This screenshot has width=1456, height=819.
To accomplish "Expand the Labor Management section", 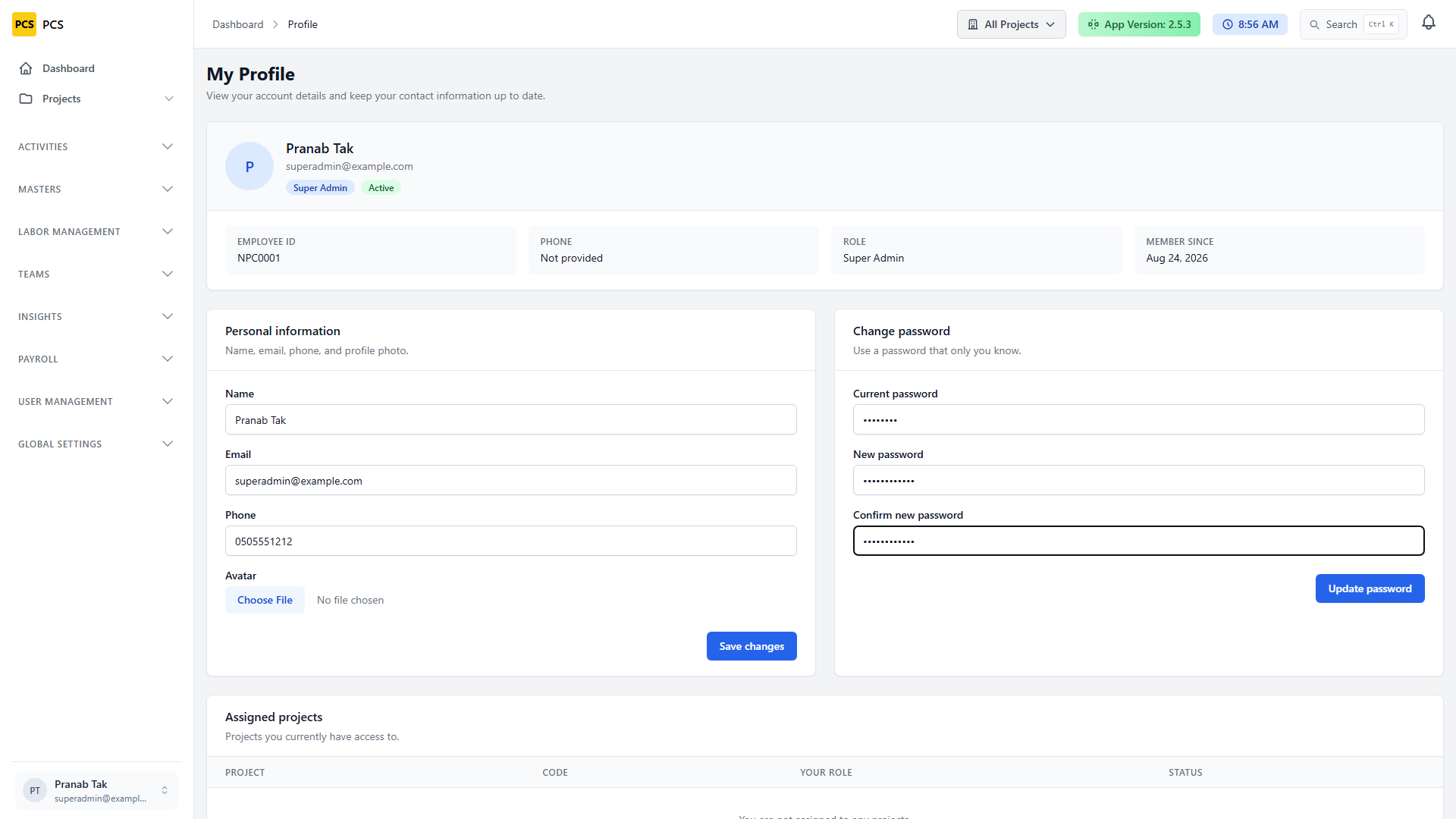I will click(x=96, y=231).
